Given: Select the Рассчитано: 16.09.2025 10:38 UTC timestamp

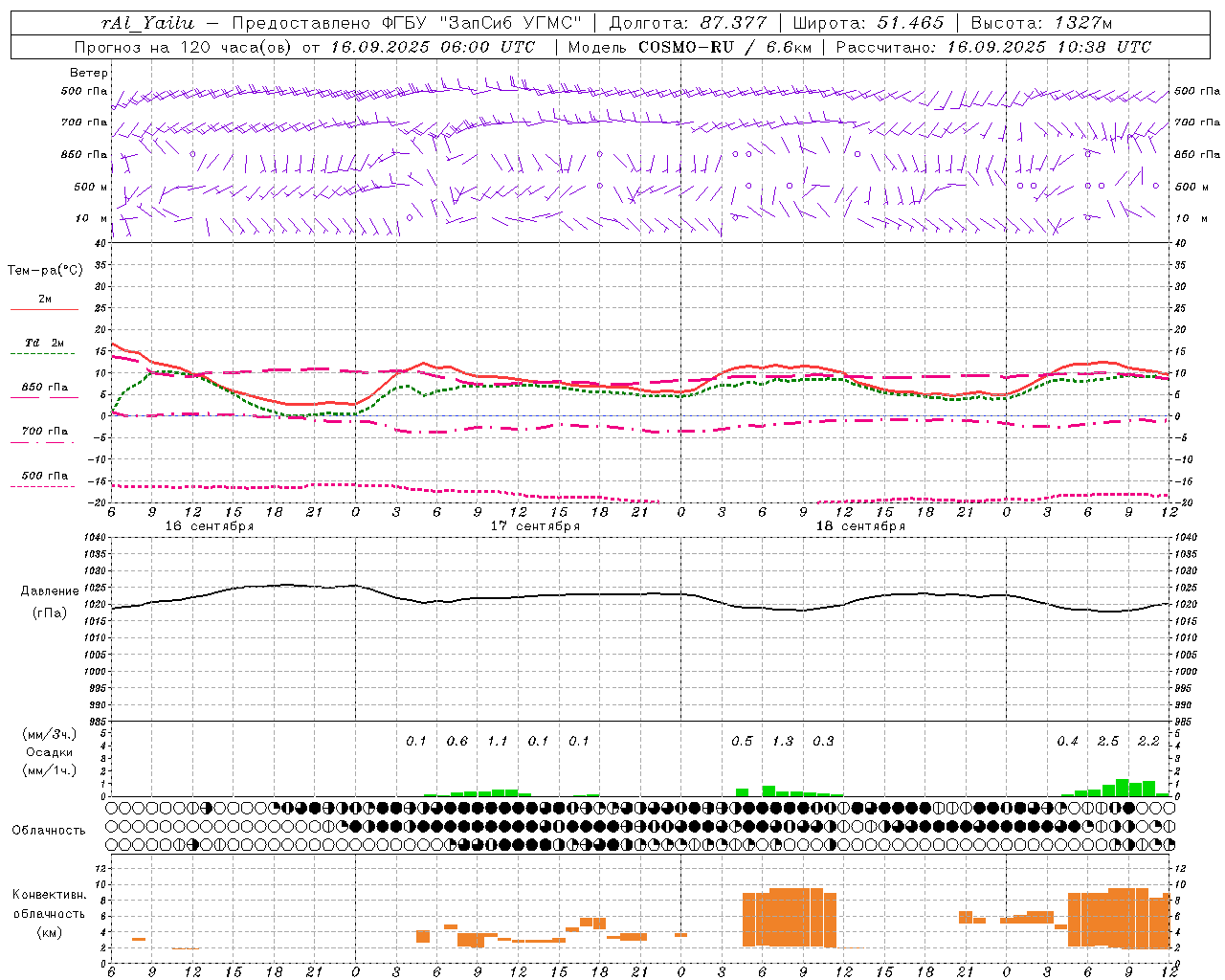Looking at the screenshot, I should point(994,47).
